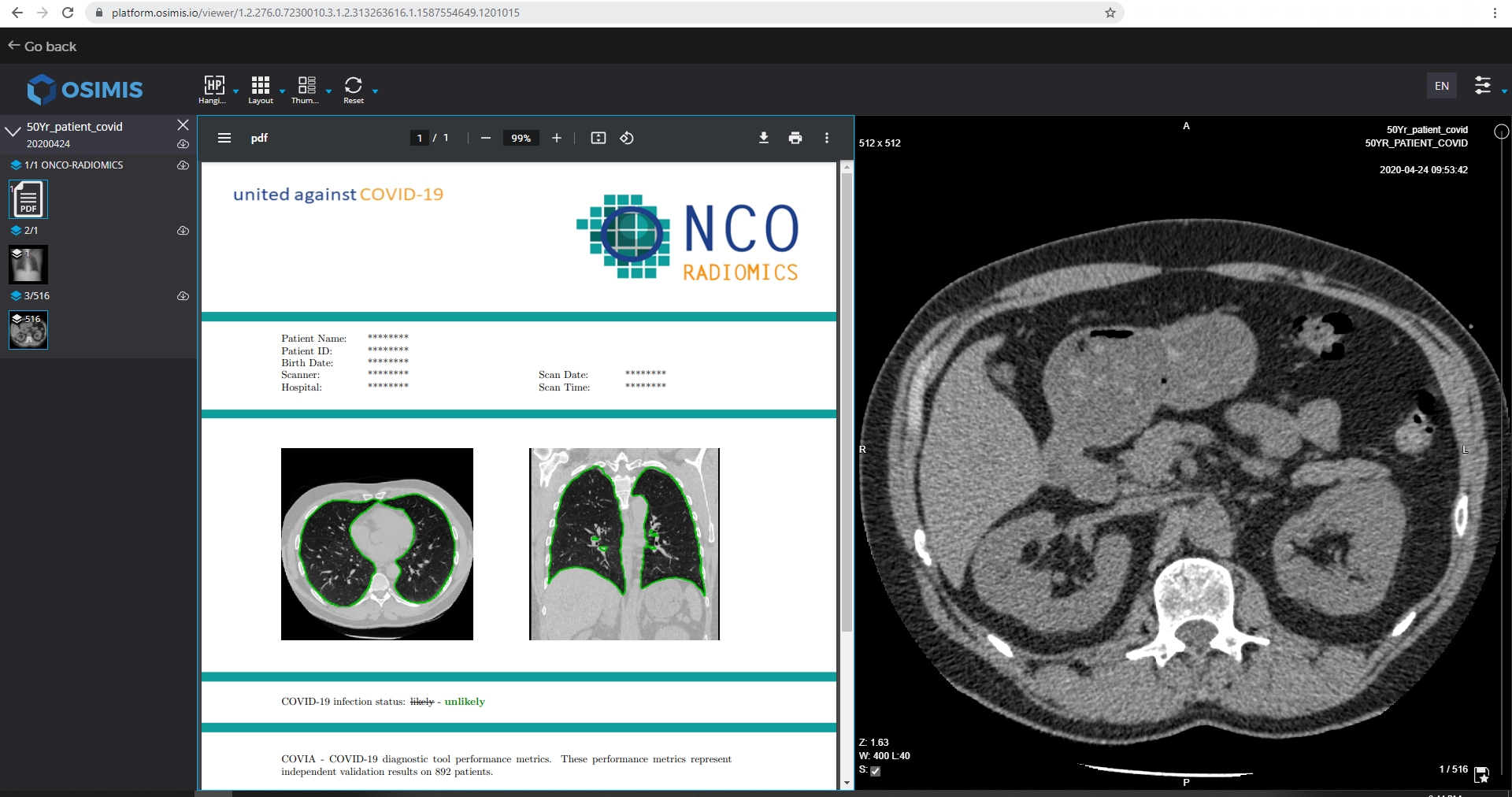Switch language with EN button
Screen dimensions: 1512x797
point(1441,86)
